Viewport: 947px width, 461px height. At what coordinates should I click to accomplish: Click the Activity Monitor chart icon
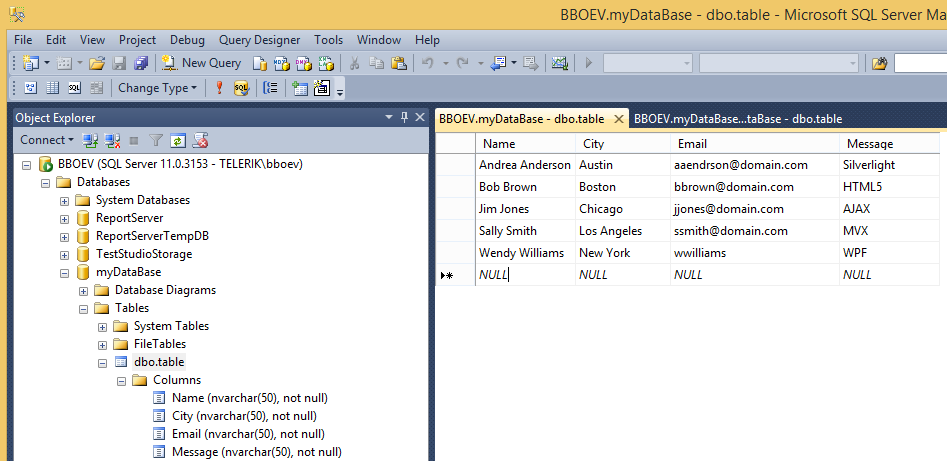coord(560,63)
